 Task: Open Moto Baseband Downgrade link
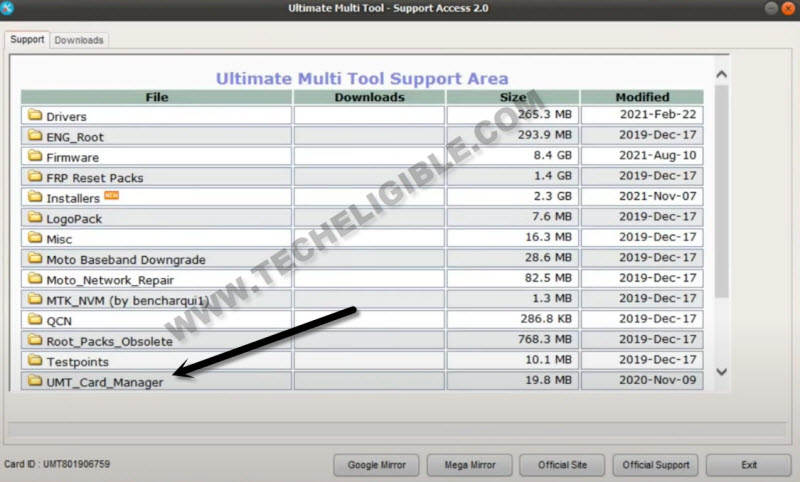(x=126, y=260)
